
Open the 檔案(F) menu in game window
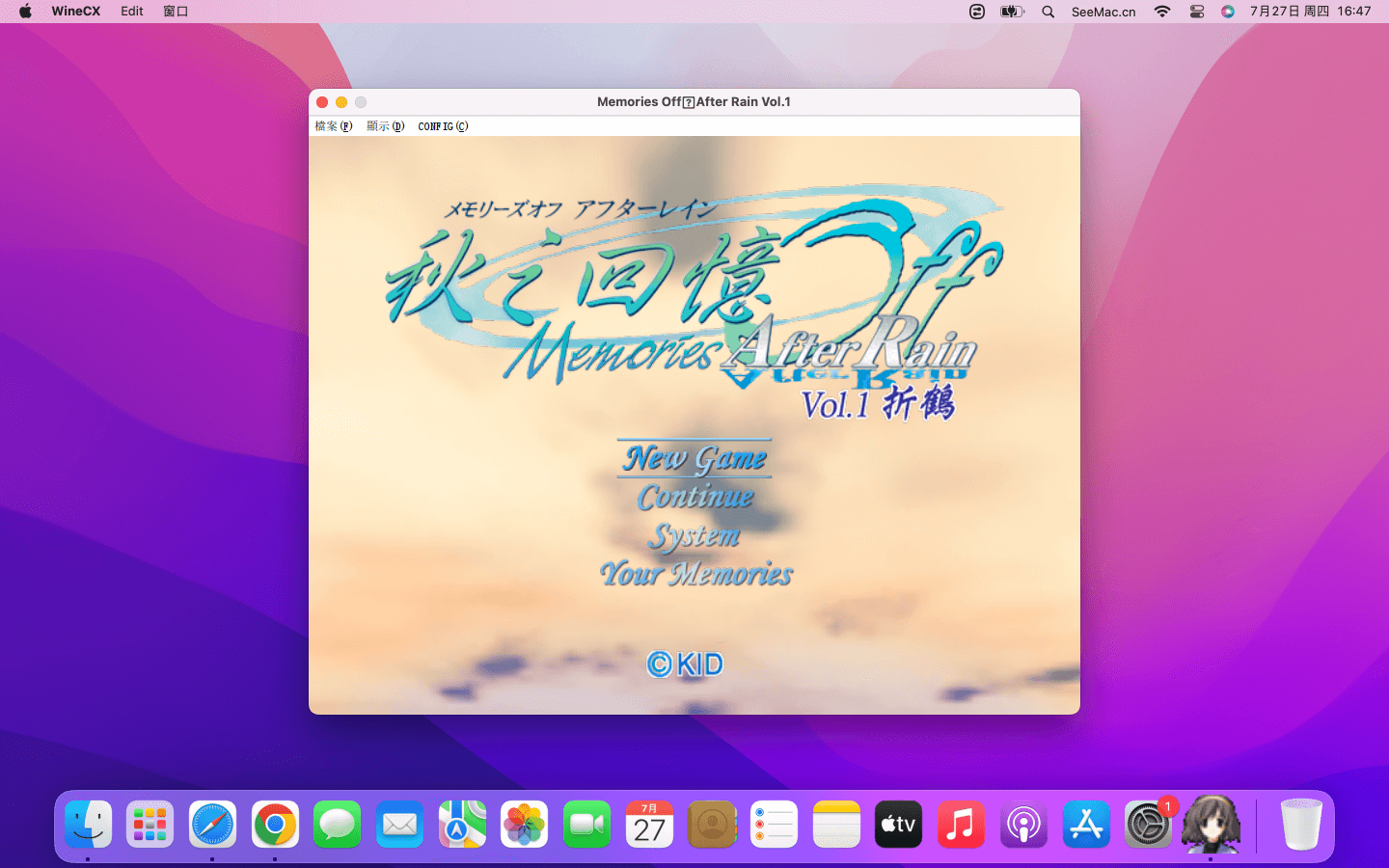pos(334,126)
